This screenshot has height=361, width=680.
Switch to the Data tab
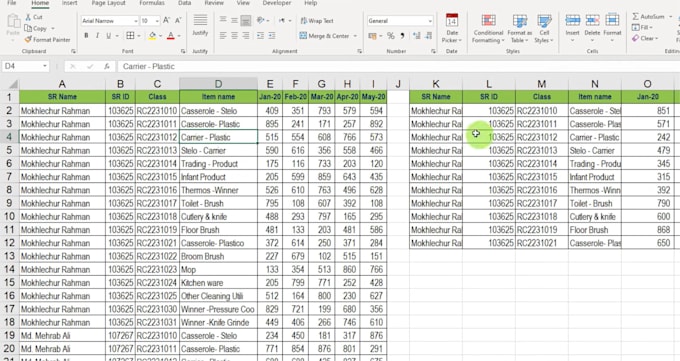pos(184,3)
